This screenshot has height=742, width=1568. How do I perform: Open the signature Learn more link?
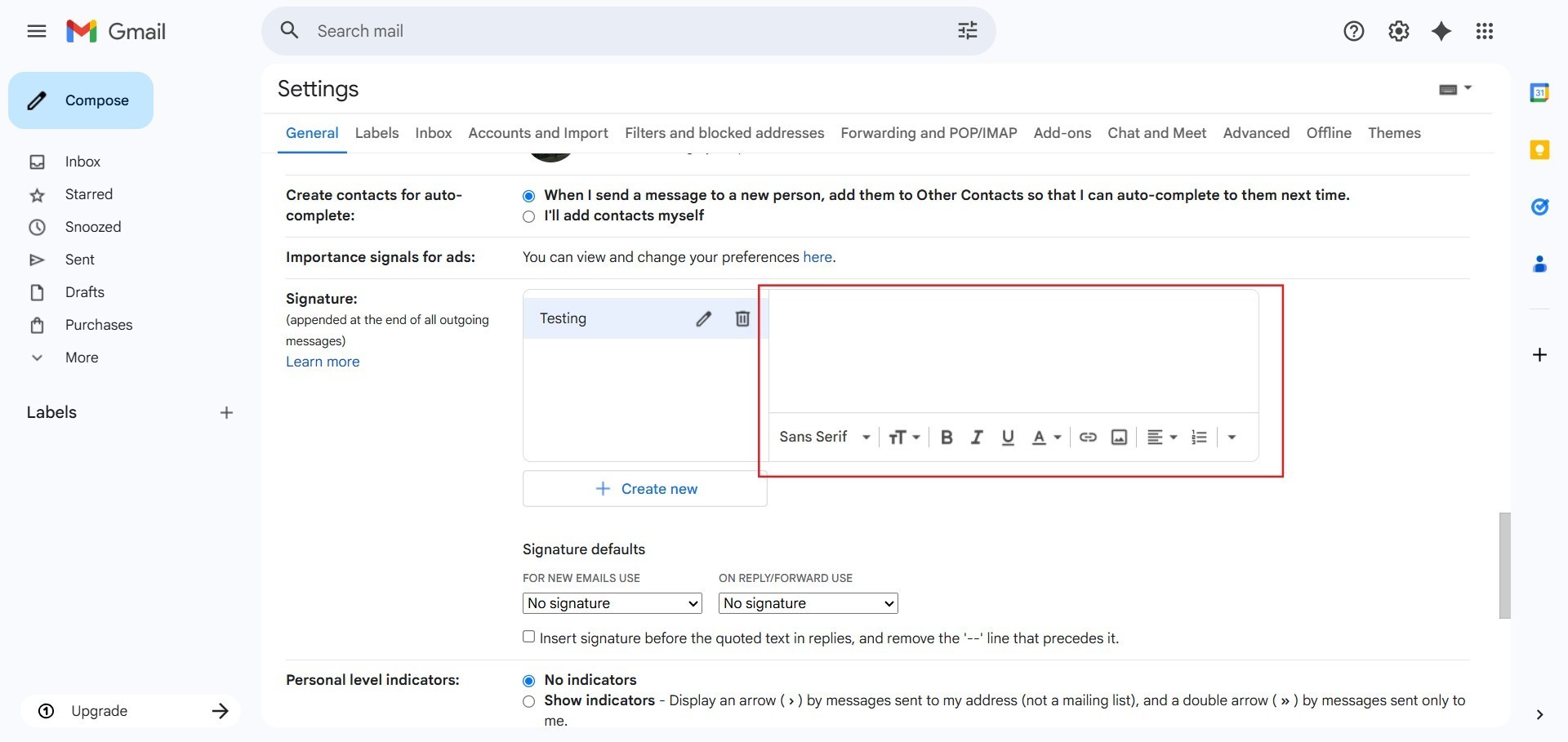[x=323, y=362]
